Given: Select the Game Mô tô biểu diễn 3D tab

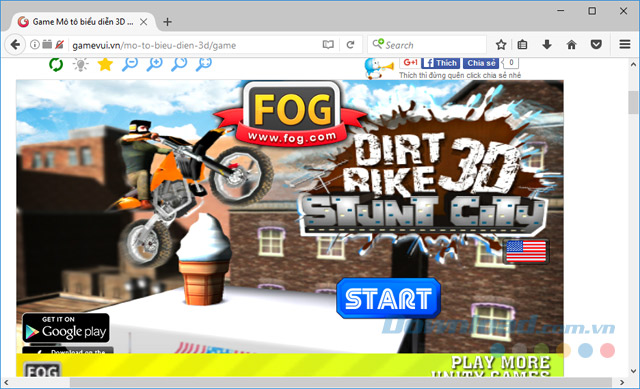Looking at the screenshot, I should 83,22.
